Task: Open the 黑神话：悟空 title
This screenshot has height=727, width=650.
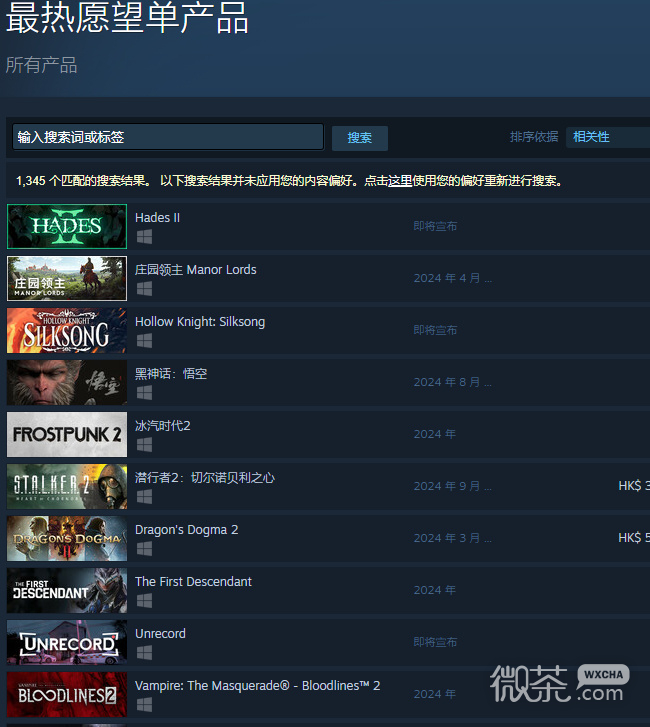Action: pos(171,374)
